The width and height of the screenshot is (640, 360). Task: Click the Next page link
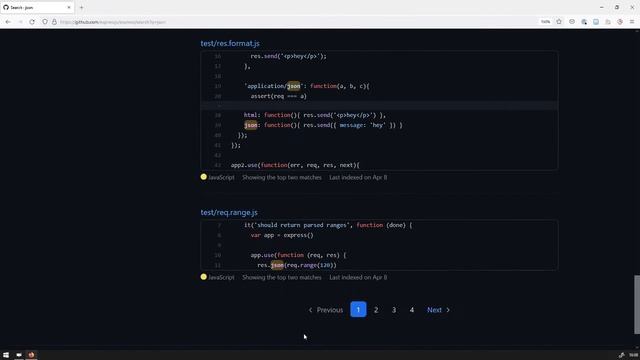click(x=438, y=310)
